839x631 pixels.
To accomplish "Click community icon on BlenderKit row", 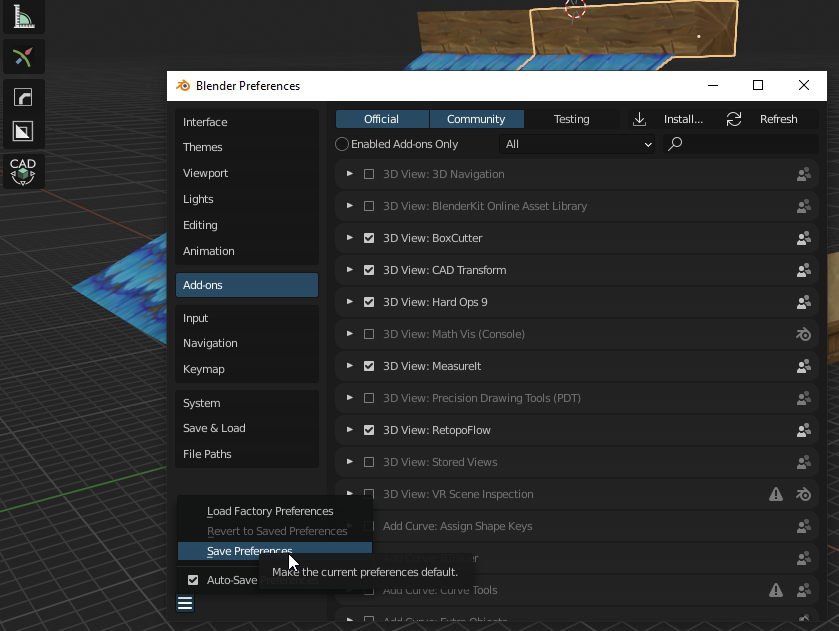I will (804, 207).
